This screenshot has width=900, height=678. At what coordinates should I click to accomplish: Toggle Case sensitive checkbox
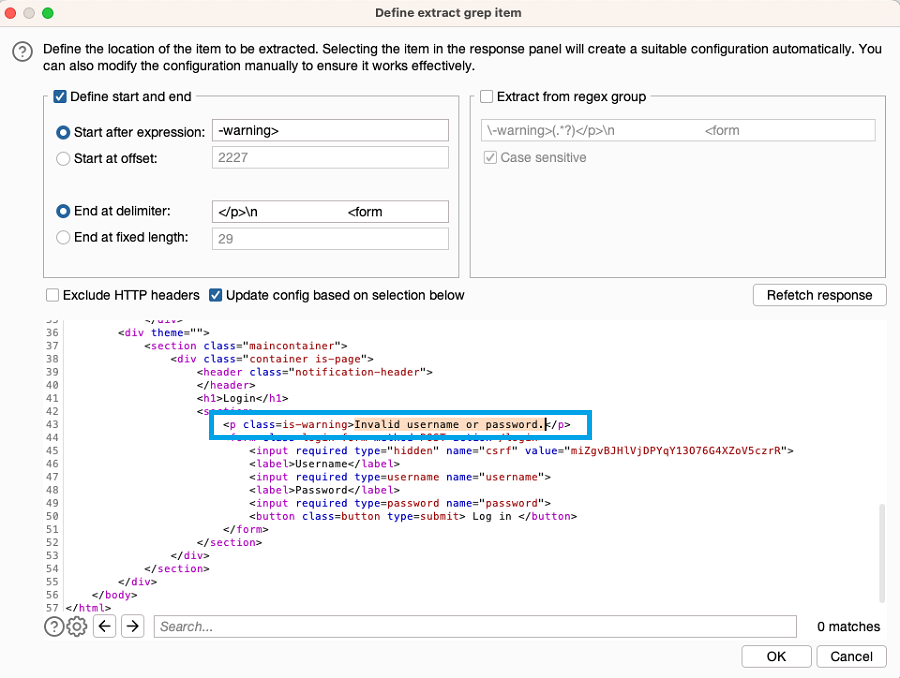coord(490,157)
